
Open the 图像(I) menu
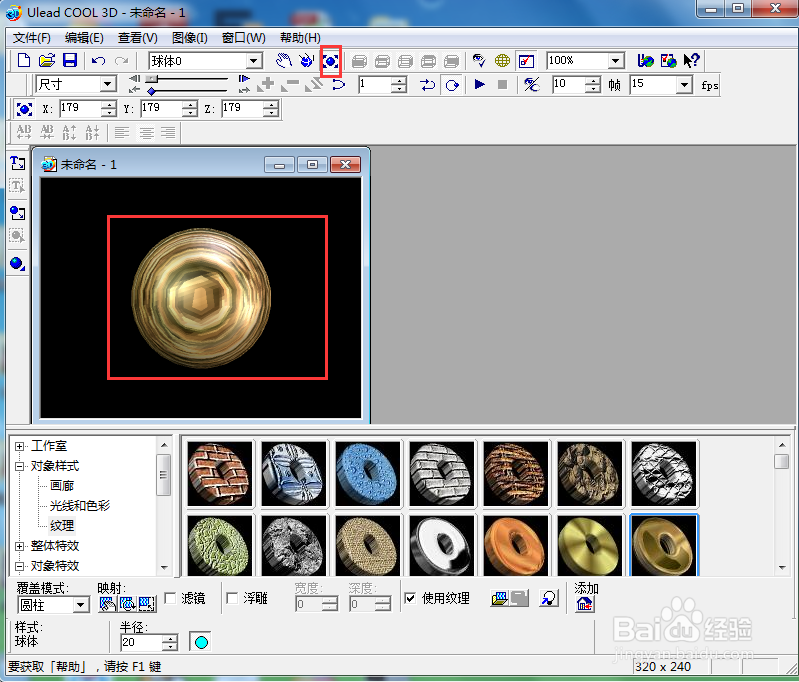tap(190, 38)
